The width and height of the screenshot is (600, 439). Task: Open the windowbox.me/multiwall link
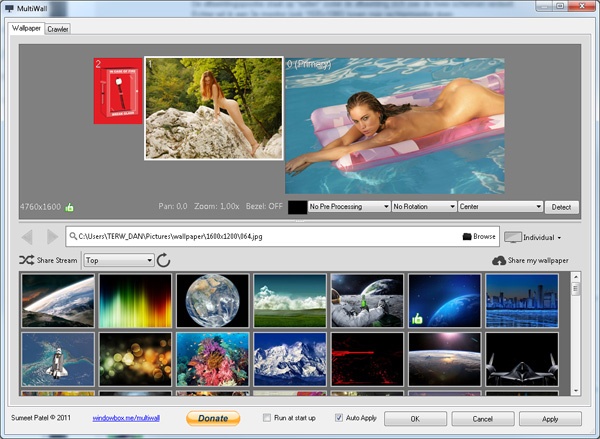point(125,419)
